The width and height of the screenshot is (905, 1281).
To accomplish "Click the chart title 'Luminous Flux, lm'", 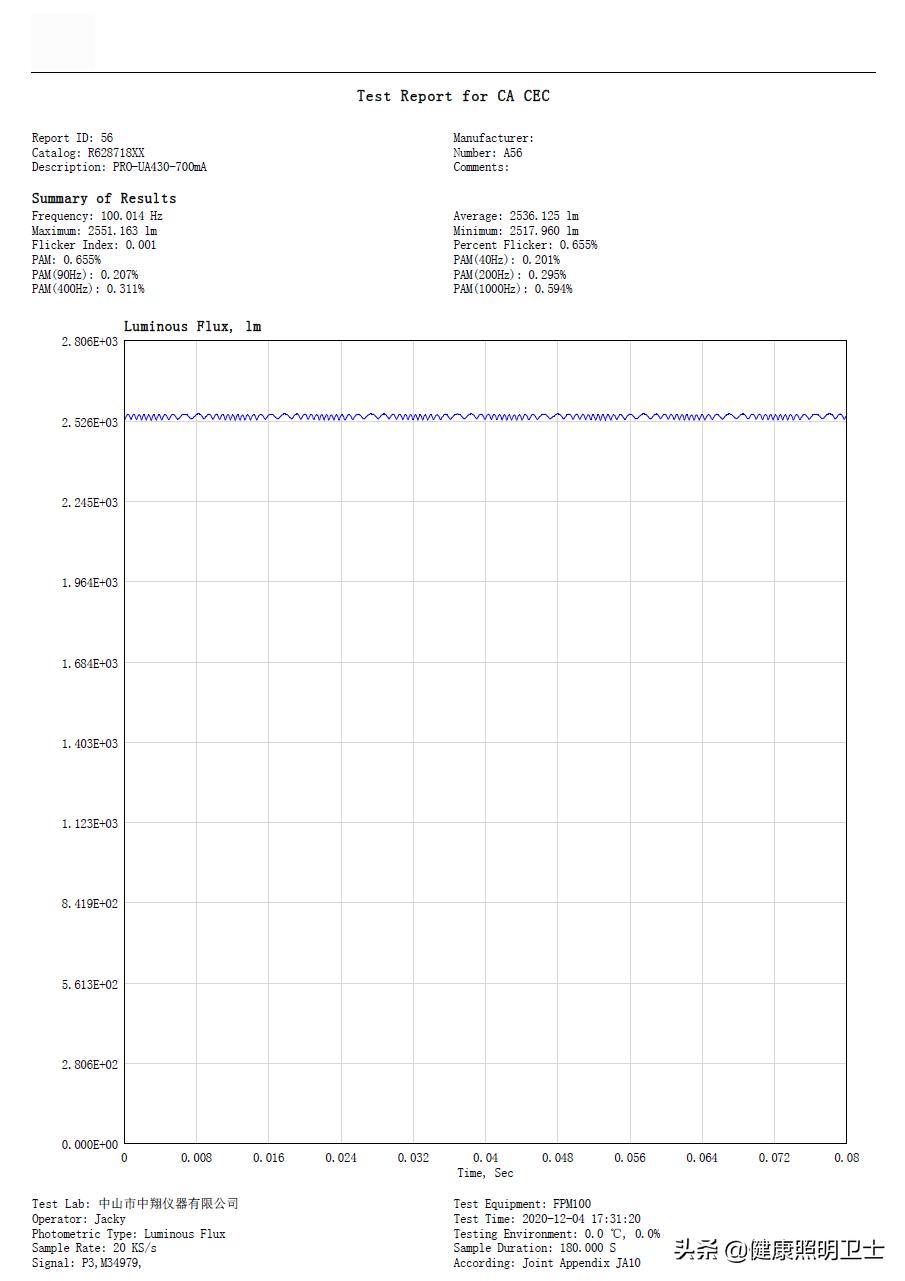I will click(192, 327).
